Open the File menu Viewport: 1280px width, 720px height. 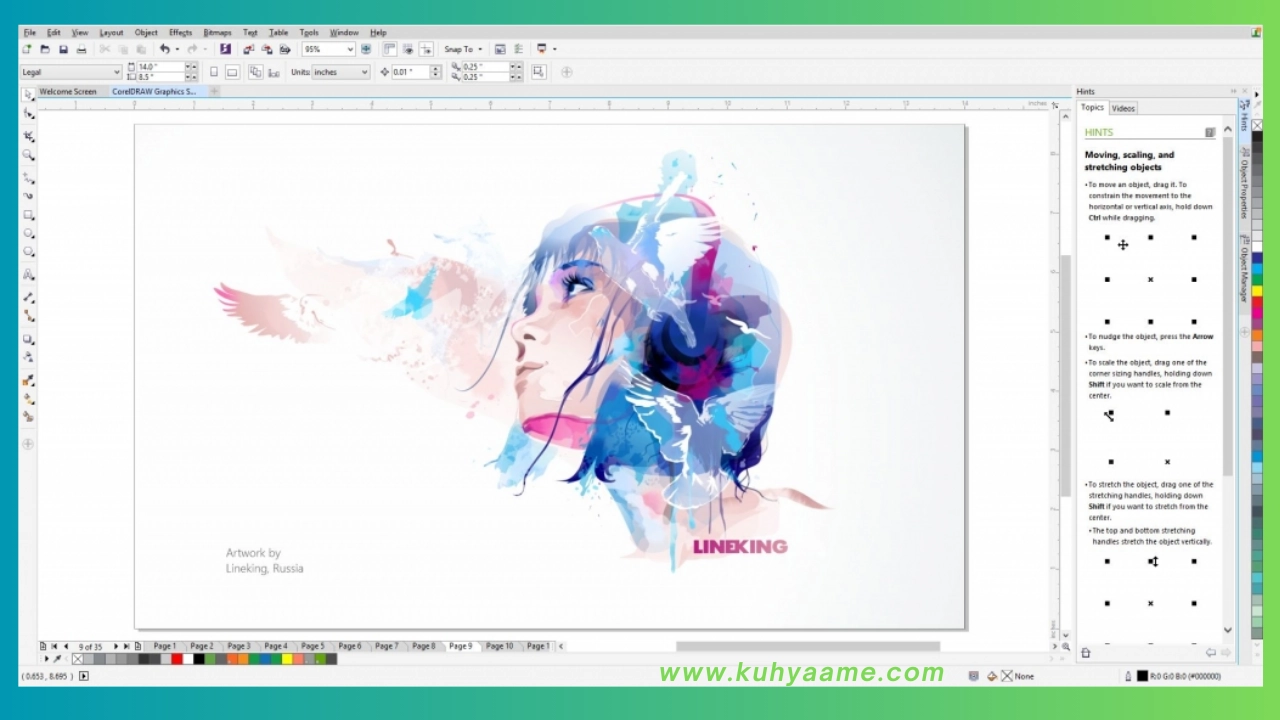[x=30, y=33]
